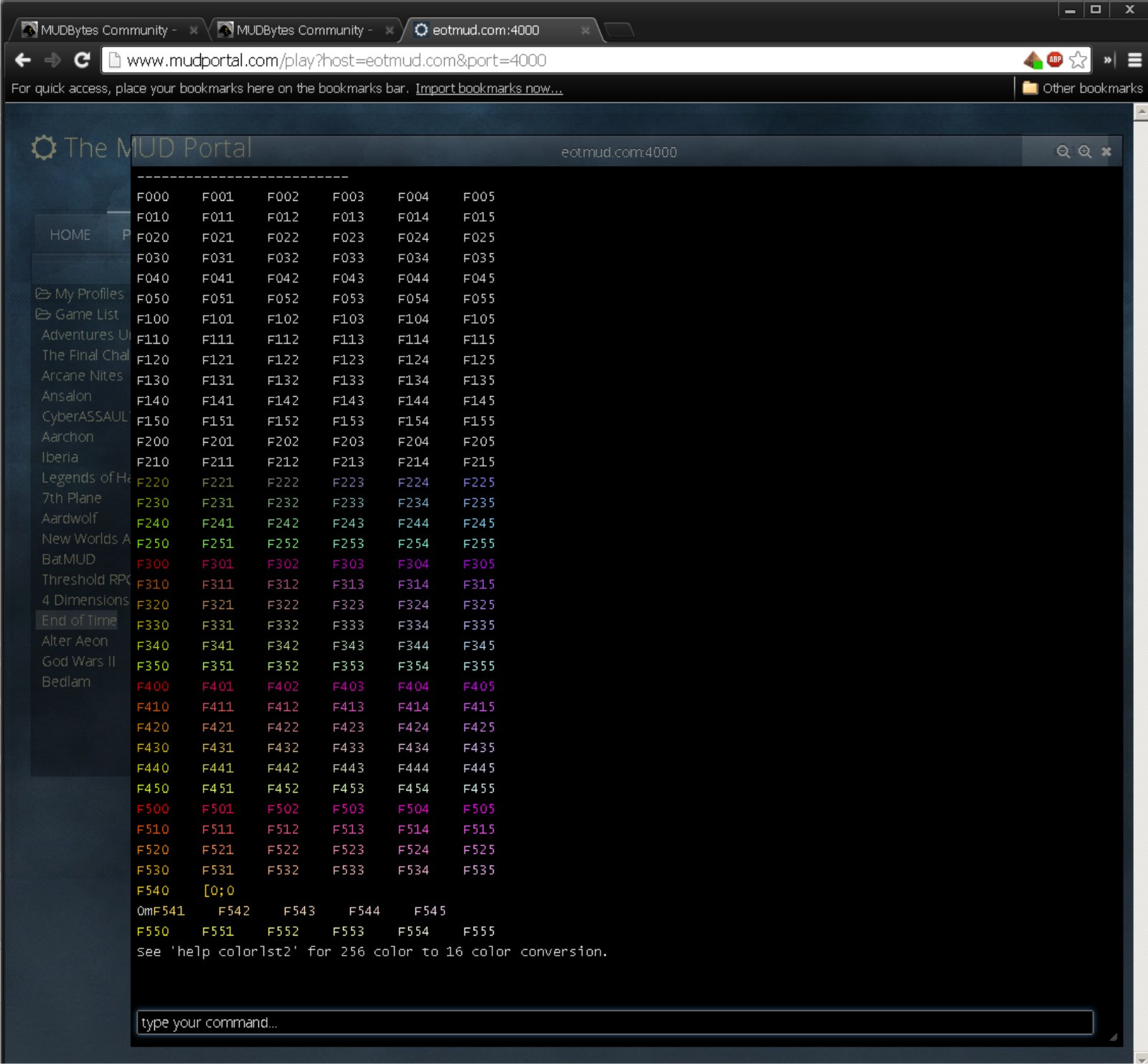Image resolution: width=1148 pixels, height=1064 pixels.
Task: Close the eotmud.com:4000 tab
Action: tap(585, 30)
